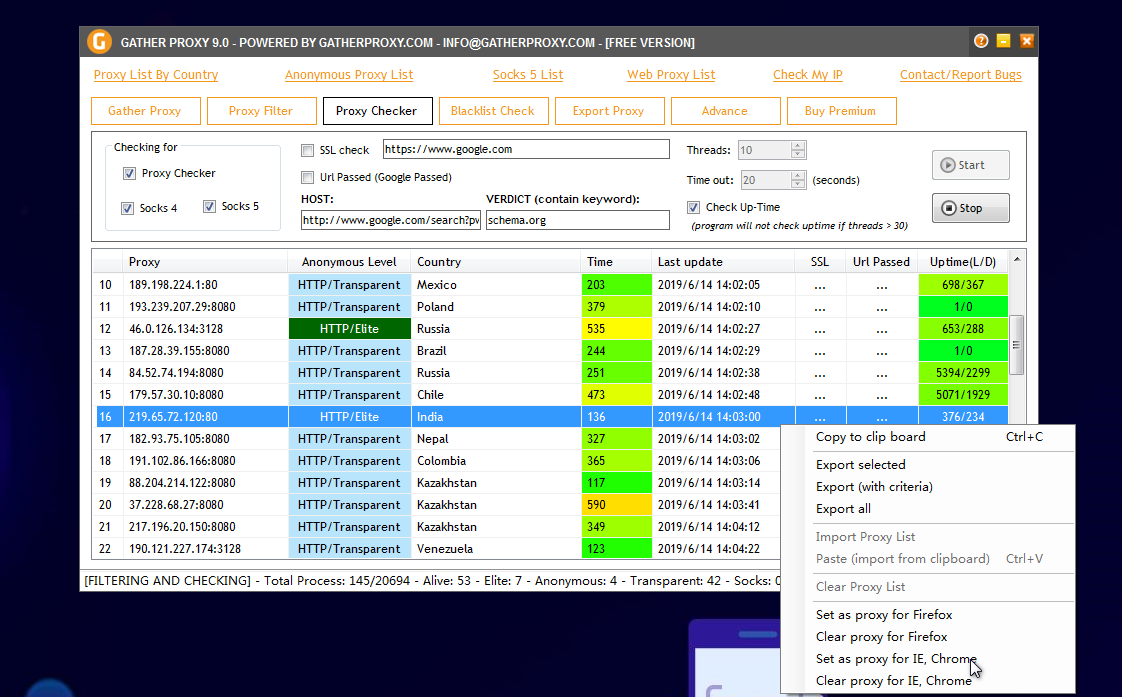This screenshot has height=697, width=1122.
Task: Choose Set as proxy for Firefox
Action: tap(929, 615)
